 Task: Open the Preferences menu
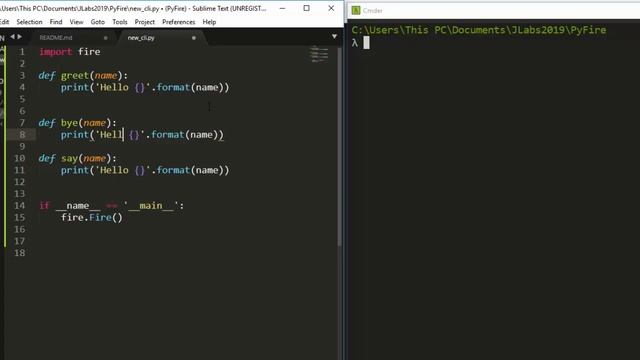[178, 22]
